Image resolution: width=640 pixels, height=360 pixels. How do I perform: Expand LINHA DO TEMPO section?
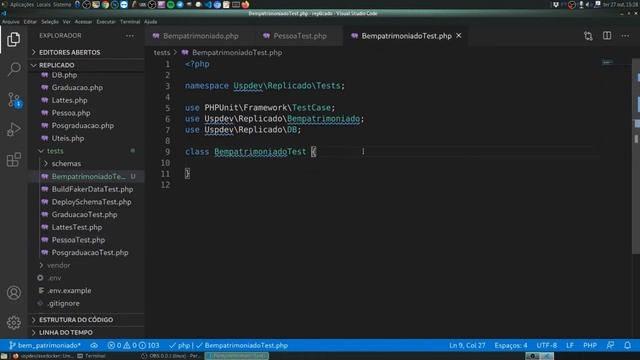pos(86,332)
